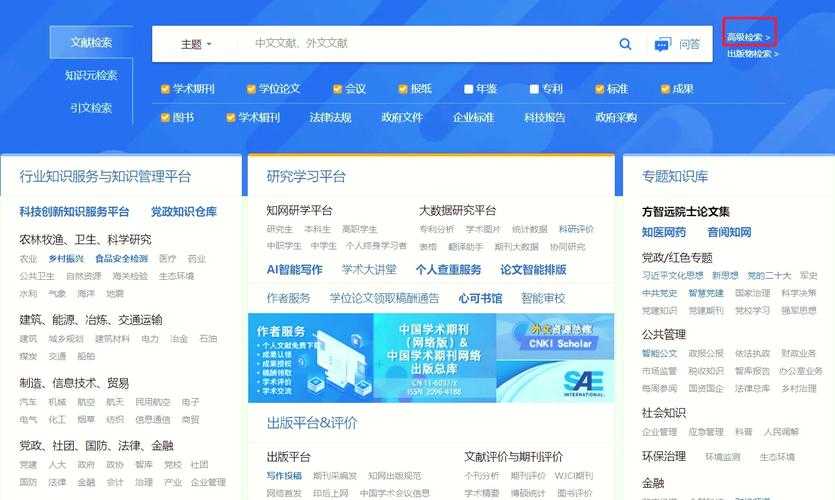This screenshot has height=500, width=835.
Task: Open the 主题 search field dropdown
Action: [195, 44]
